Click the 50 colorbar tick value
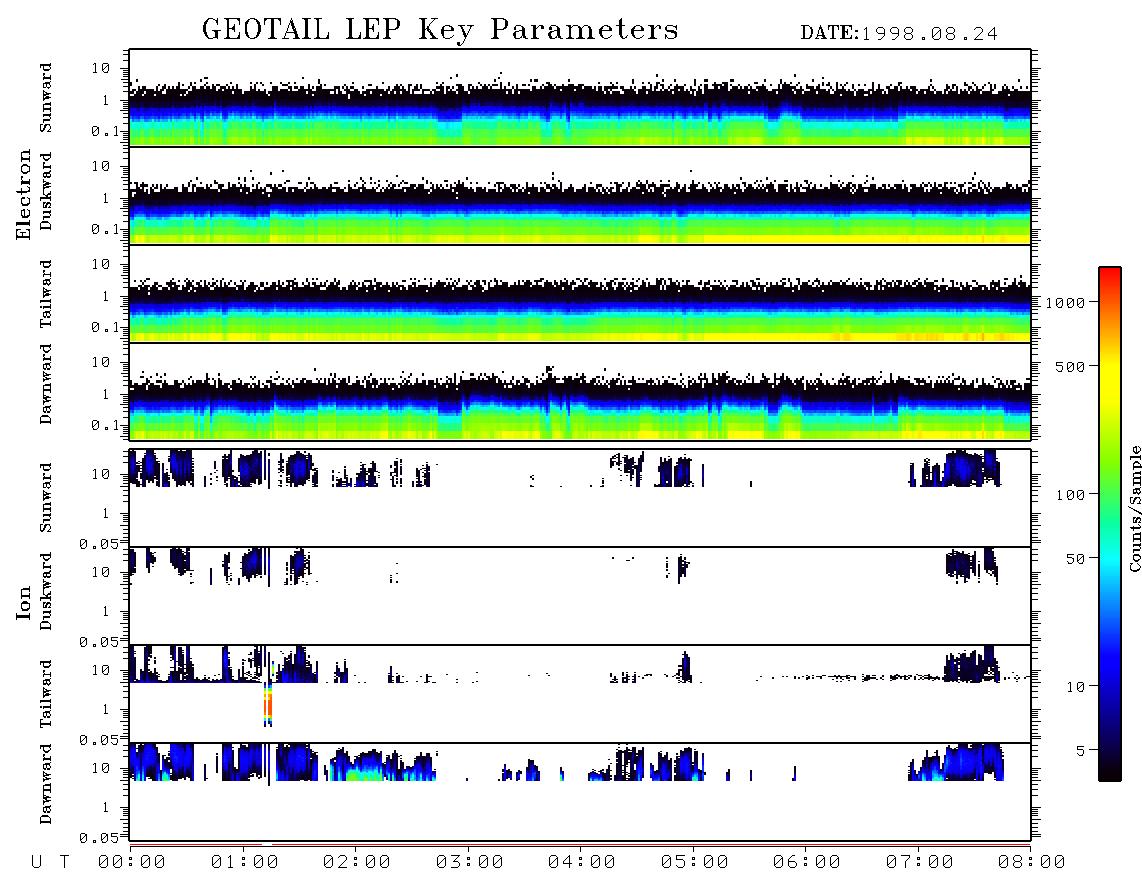Image resolution: width=1142 pixels, height=880 pixels. pyautogui.click(x=1075, y=559)
